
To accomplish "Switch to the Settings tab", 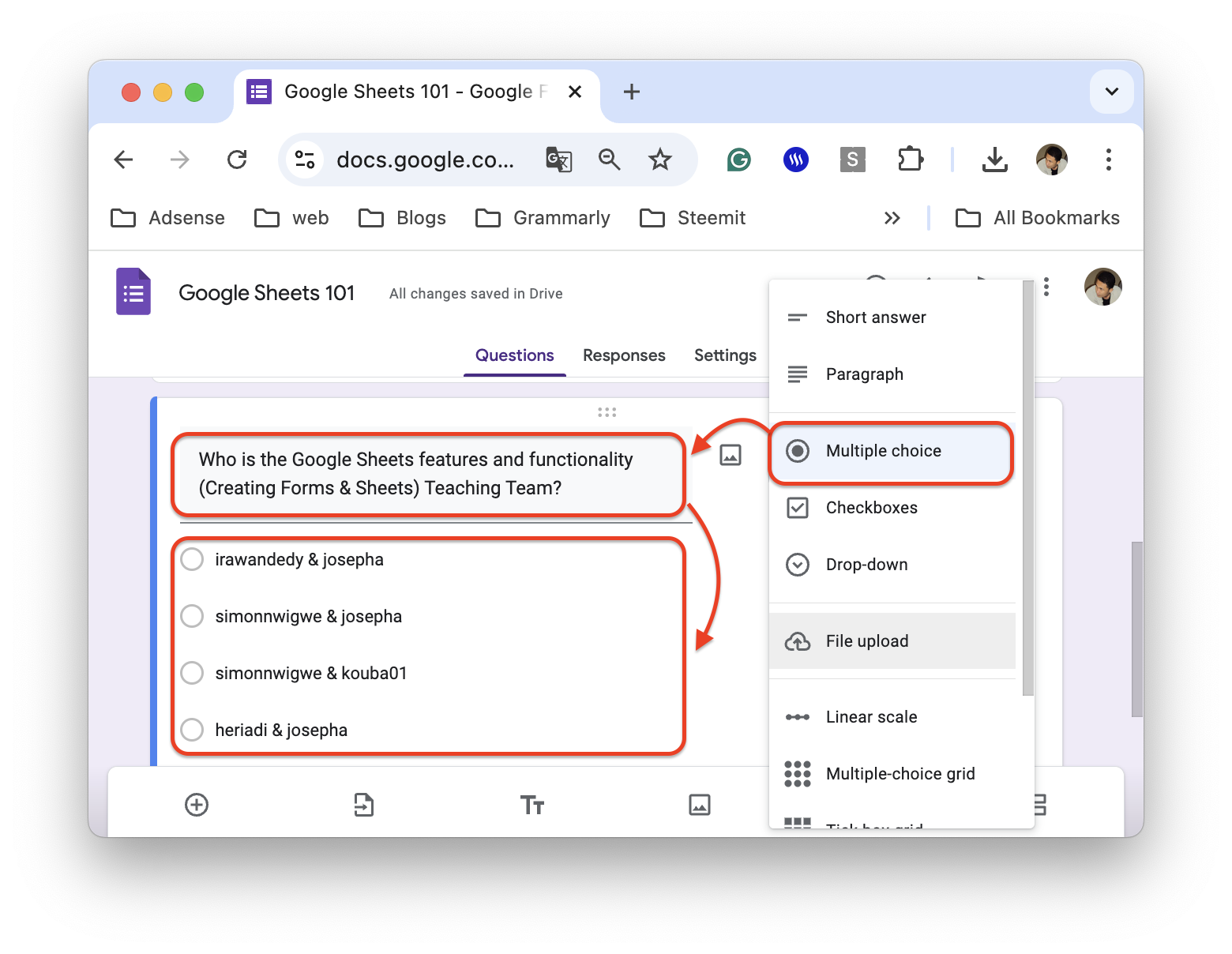I will pos(725,355).
